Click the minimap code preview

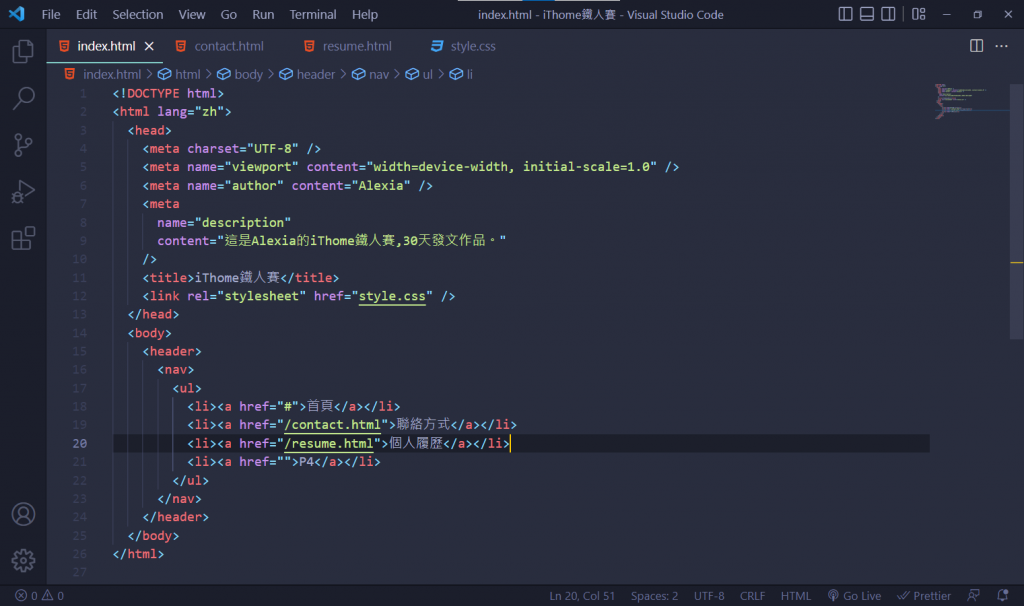970,101
